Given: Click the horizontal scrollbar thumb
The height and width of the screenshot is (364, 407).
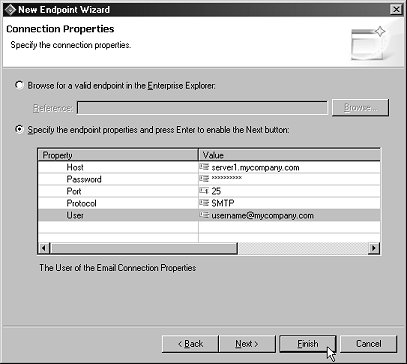Looking at the screenshot, I should pyautogui.click(x=143, y=248).
